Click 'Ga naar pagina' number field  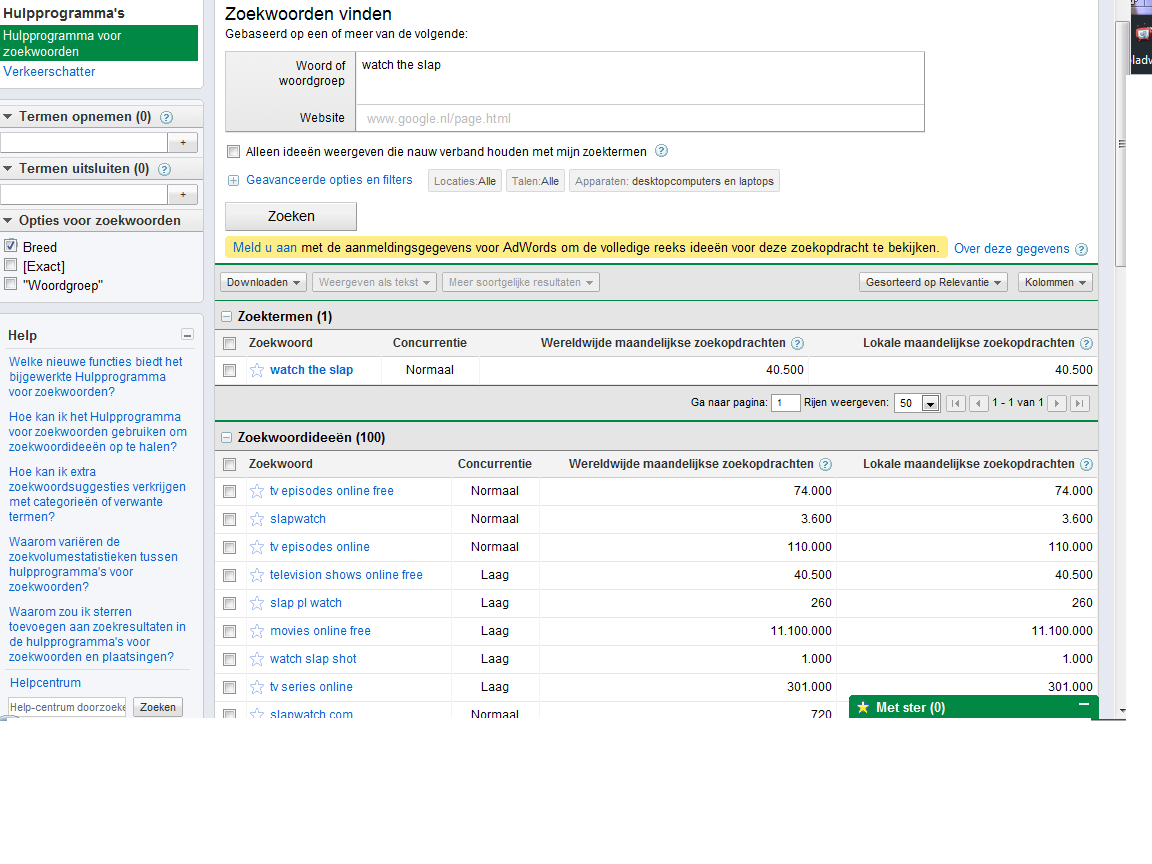coord(785,403)
